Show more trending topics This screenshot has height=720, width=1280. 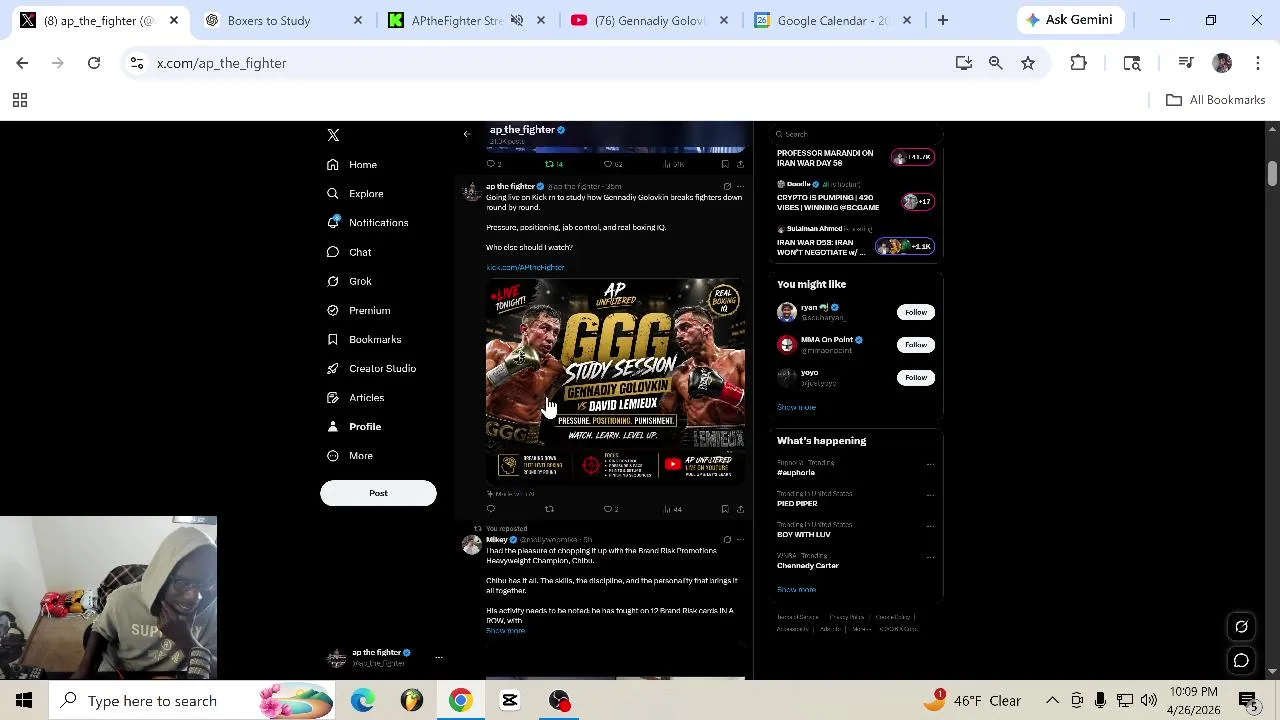[x=796, y=590]
